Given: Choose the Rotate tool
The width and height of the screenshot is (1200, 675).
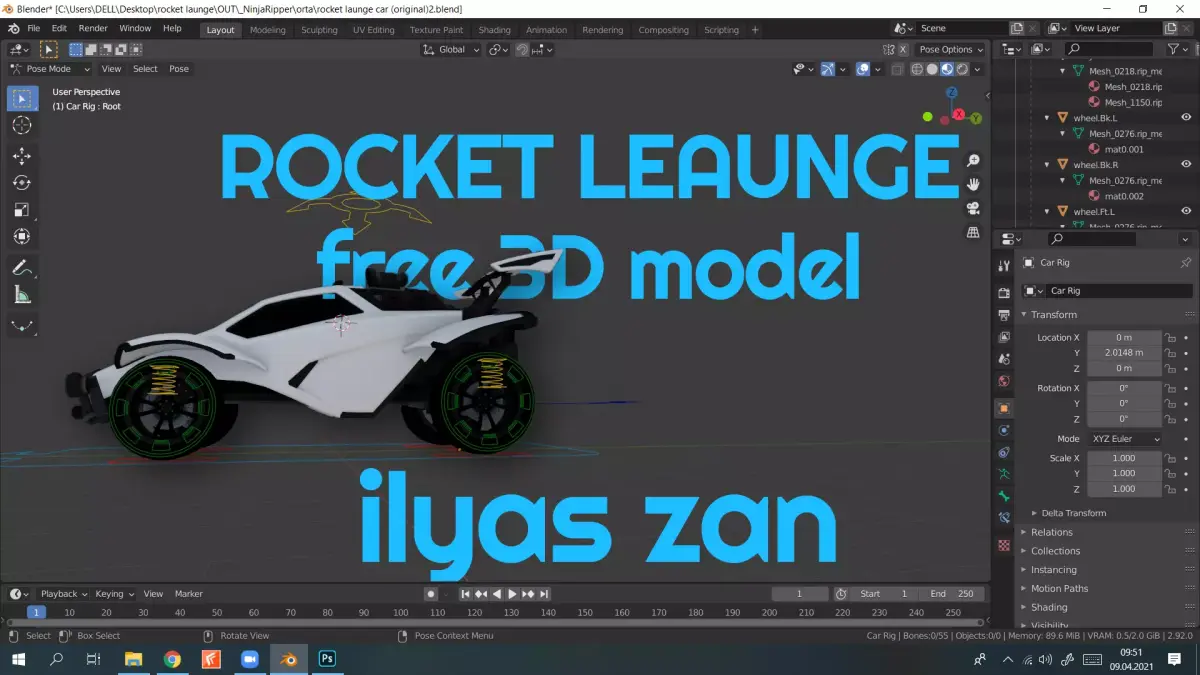Looking at the screenshot, I should click(x=22, y=183).
